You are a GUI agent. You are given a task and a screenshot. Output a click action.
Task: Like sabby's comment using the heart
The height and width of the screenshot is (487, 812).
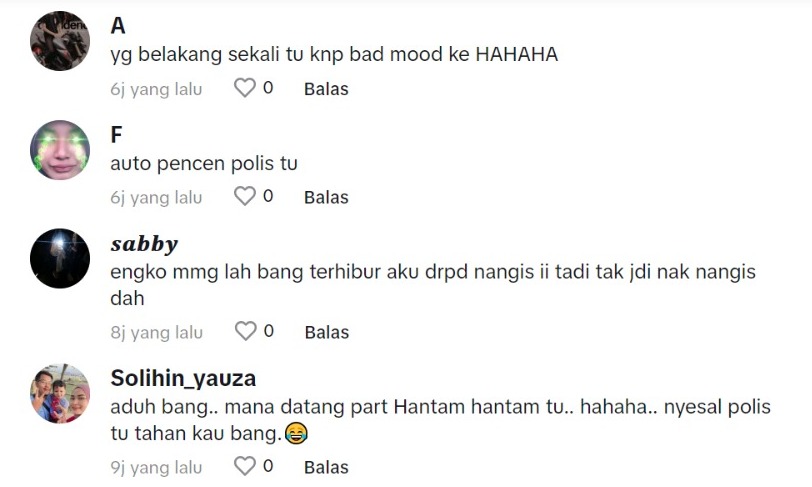[x=245, y=332]
